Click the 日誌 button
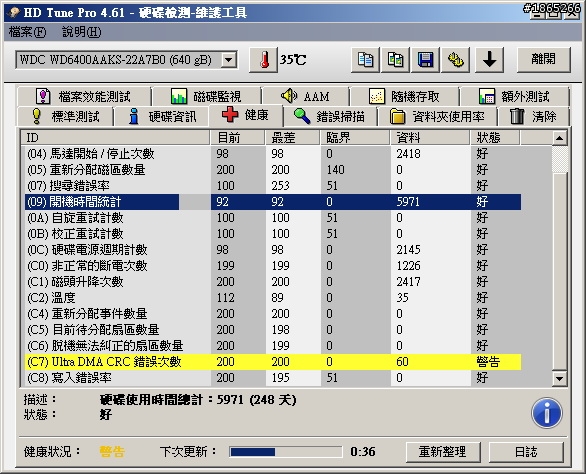 (x=526, y=452)
